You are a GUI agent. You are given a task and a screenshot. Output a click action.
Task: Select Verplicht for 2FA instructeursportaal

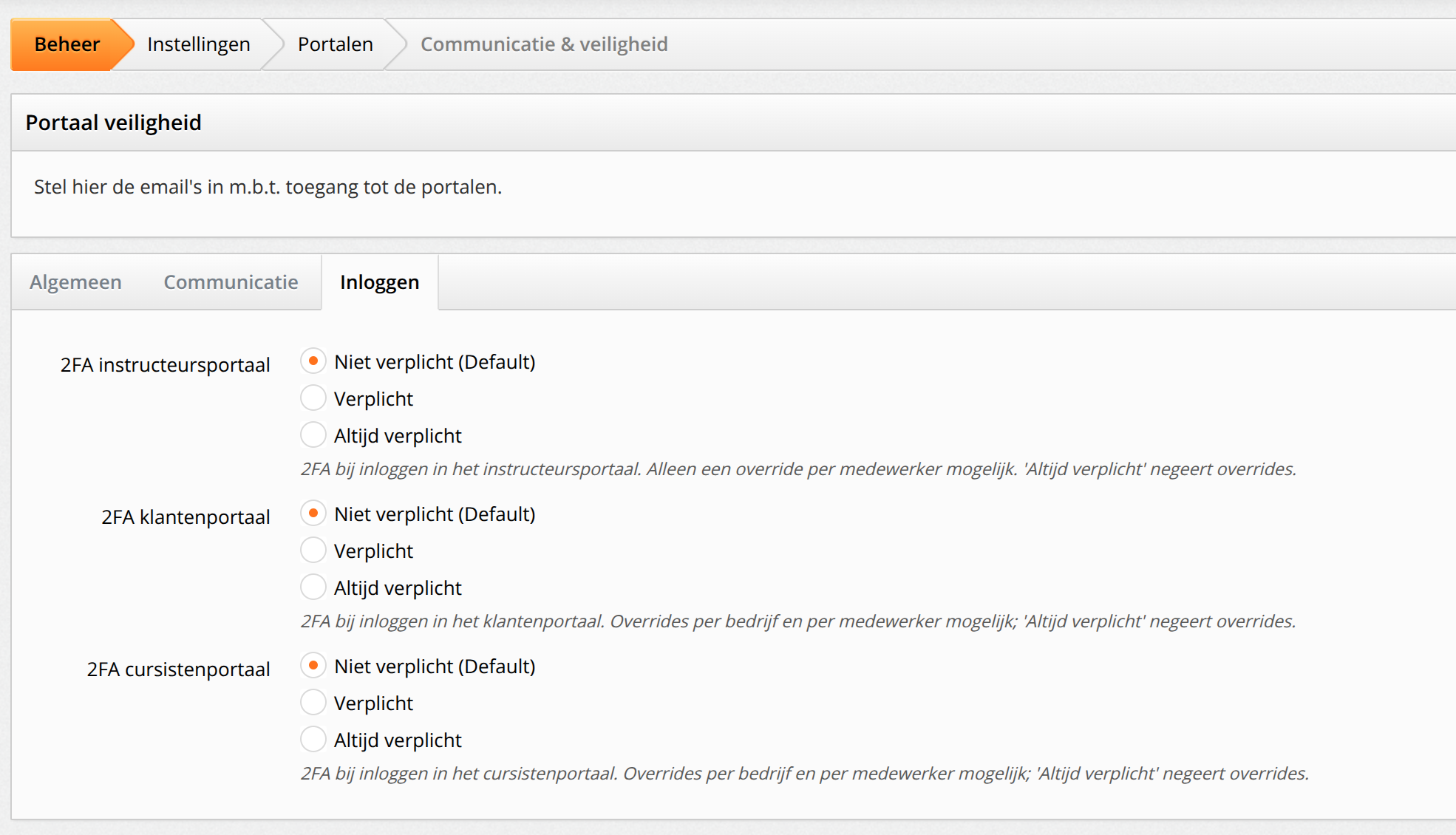(x=313, y=398)
